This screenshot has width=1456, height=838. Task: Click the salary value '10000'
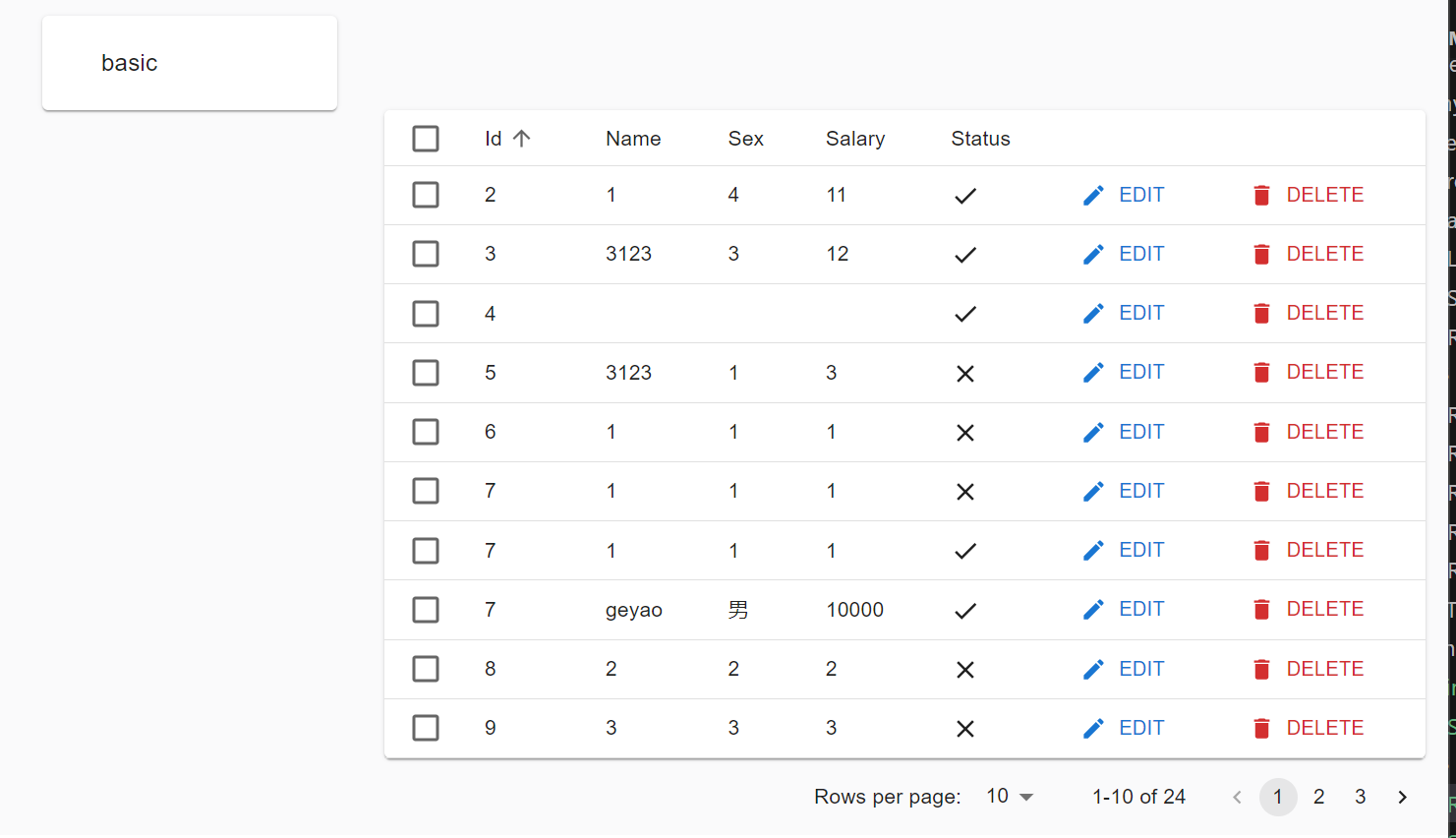click(x=855, y=610)
